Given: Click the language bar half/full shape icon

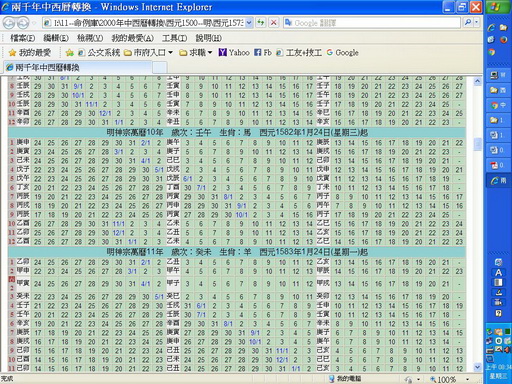Looking at the screenshot, I should 498,283.
